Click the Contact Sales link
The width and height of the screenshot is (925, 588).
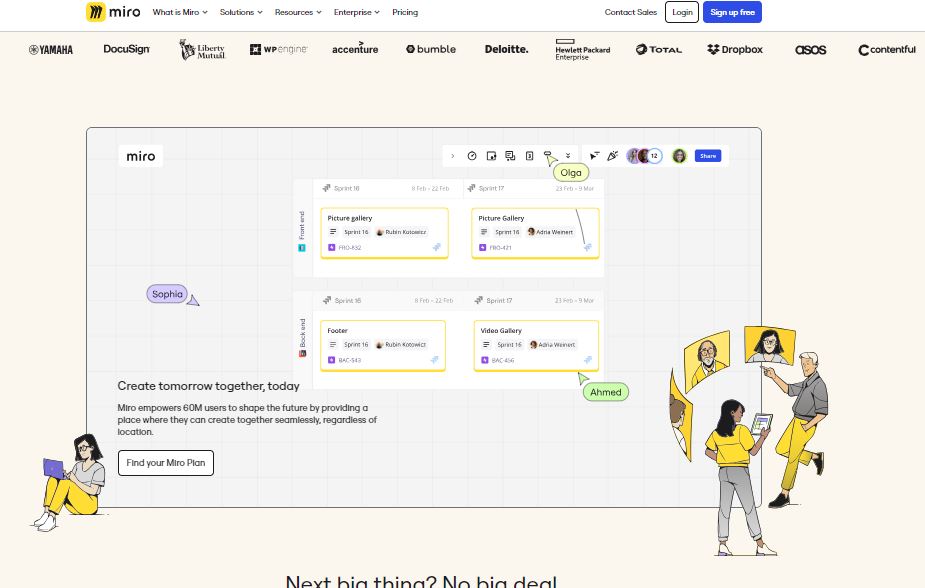(631, 12)
